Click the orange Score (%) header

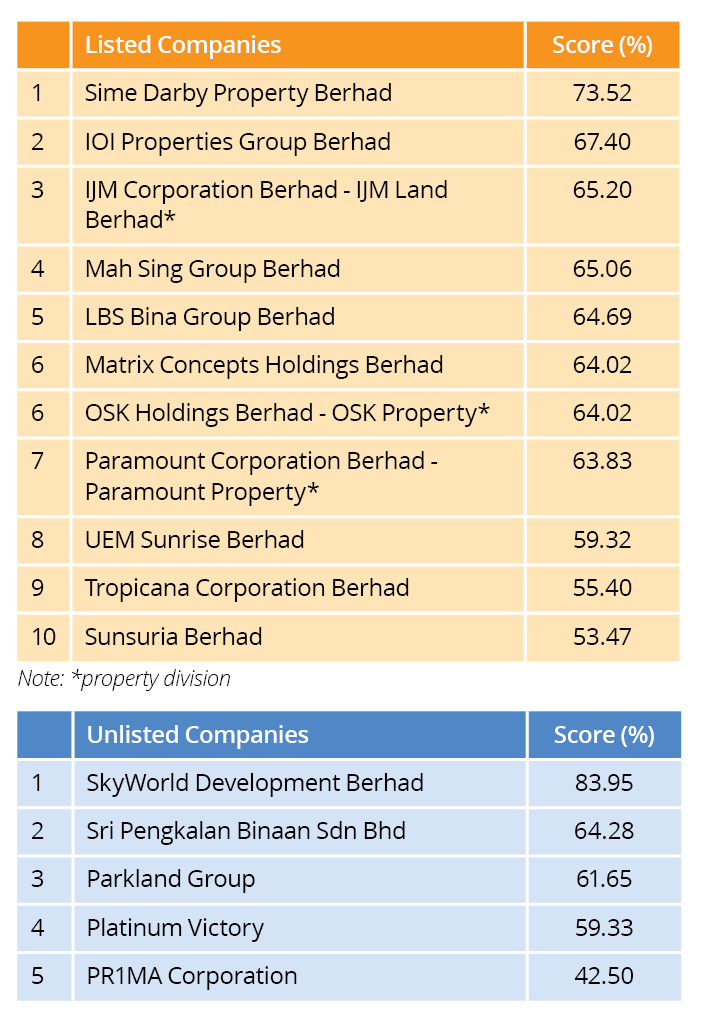coord(602,45)
